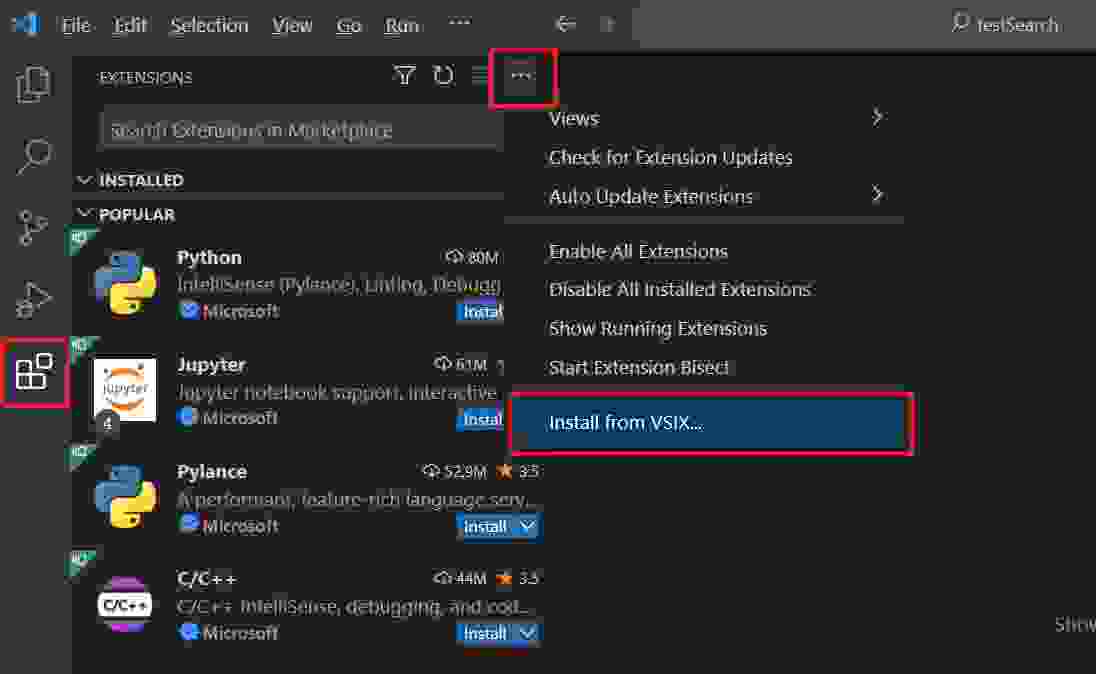Go forward with the navigation arrow
Image resolution: width=1096 pixels, height=674 pixels.
(608, 24)
